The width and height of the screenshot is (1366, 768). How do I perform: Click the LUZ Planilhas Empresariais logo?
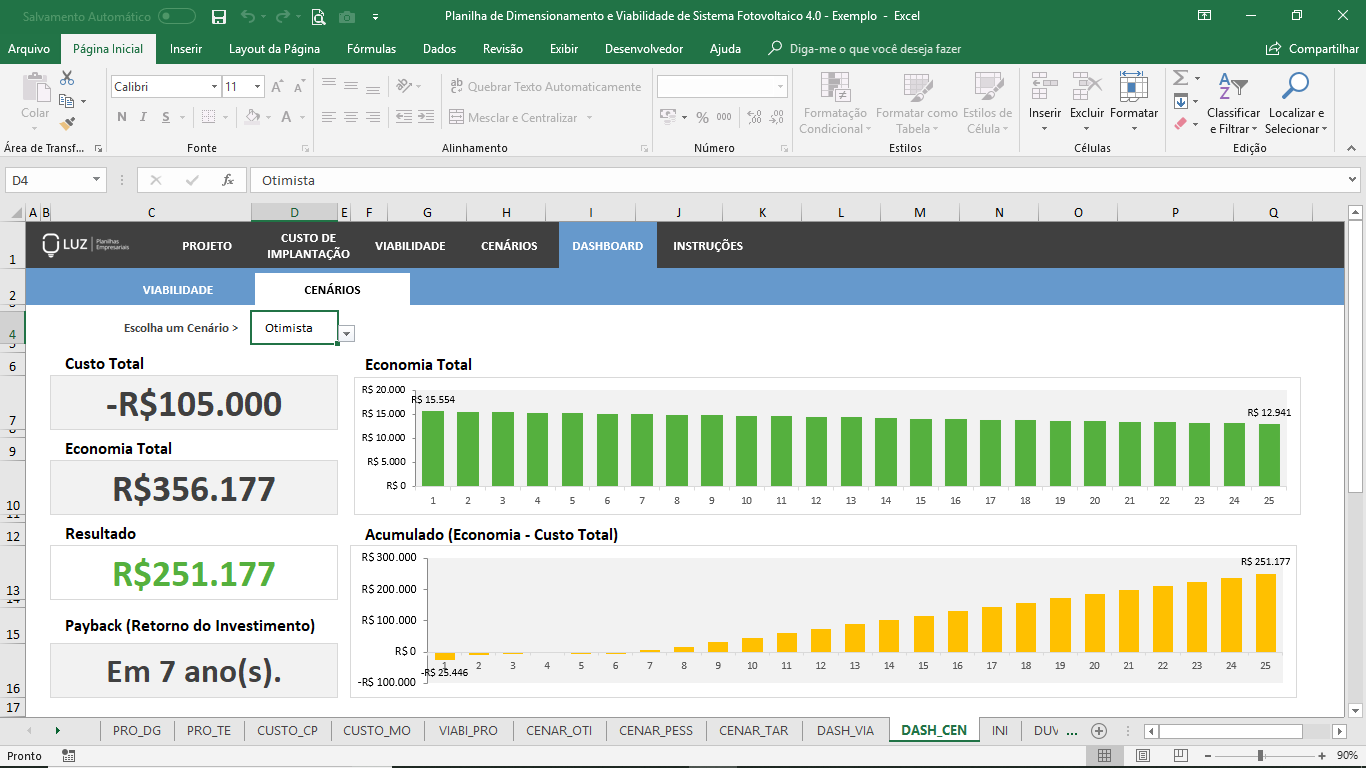86,245
